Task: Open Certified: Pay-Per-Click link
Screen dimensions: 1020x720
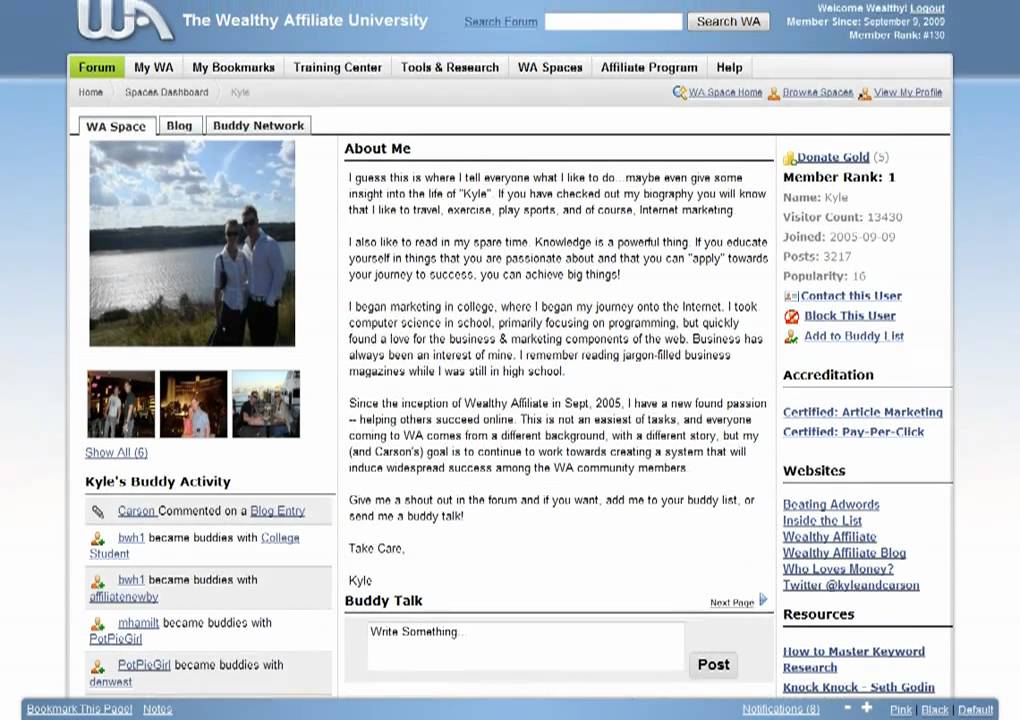Action: (853, 432)
